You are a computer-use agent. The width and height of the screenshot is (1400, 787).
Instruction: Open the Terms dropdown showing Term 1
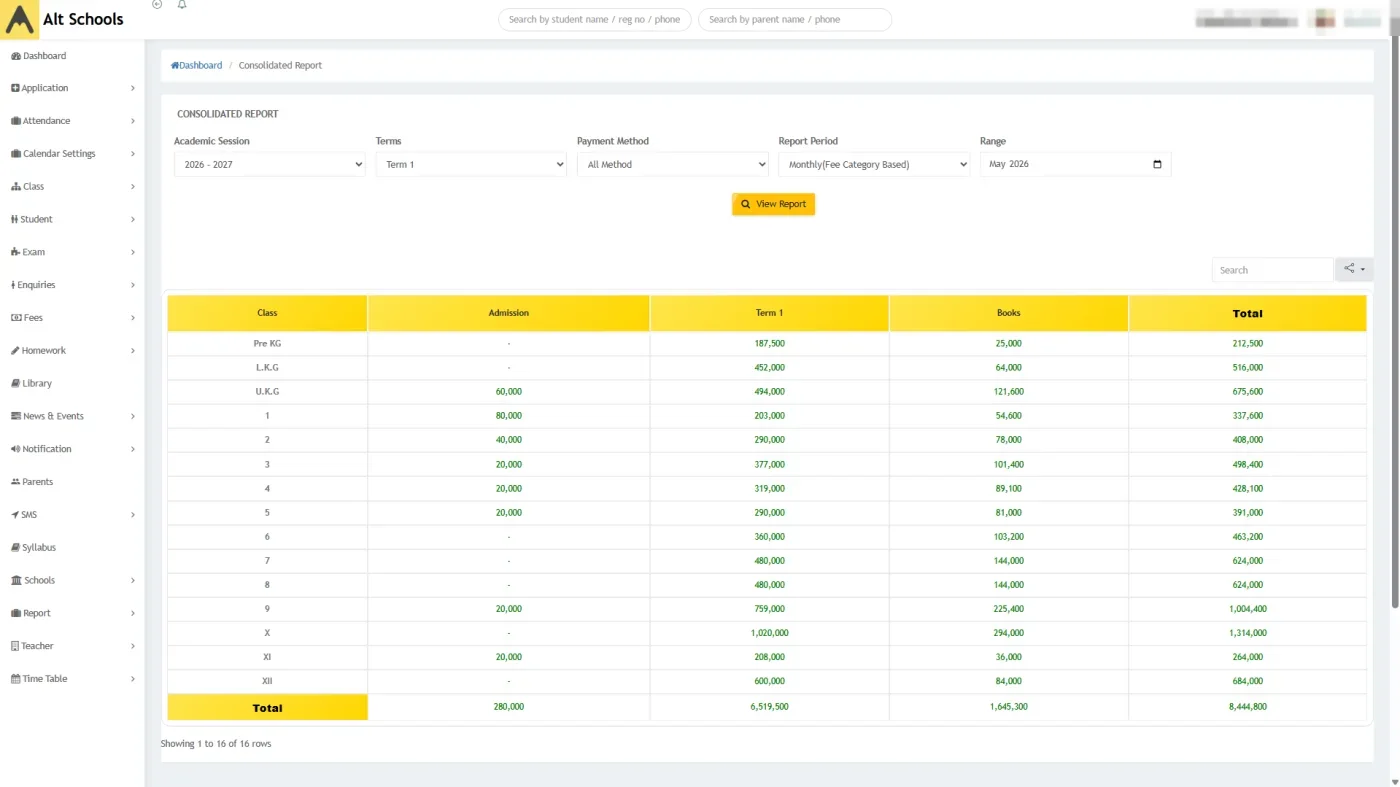click(471, 164)
